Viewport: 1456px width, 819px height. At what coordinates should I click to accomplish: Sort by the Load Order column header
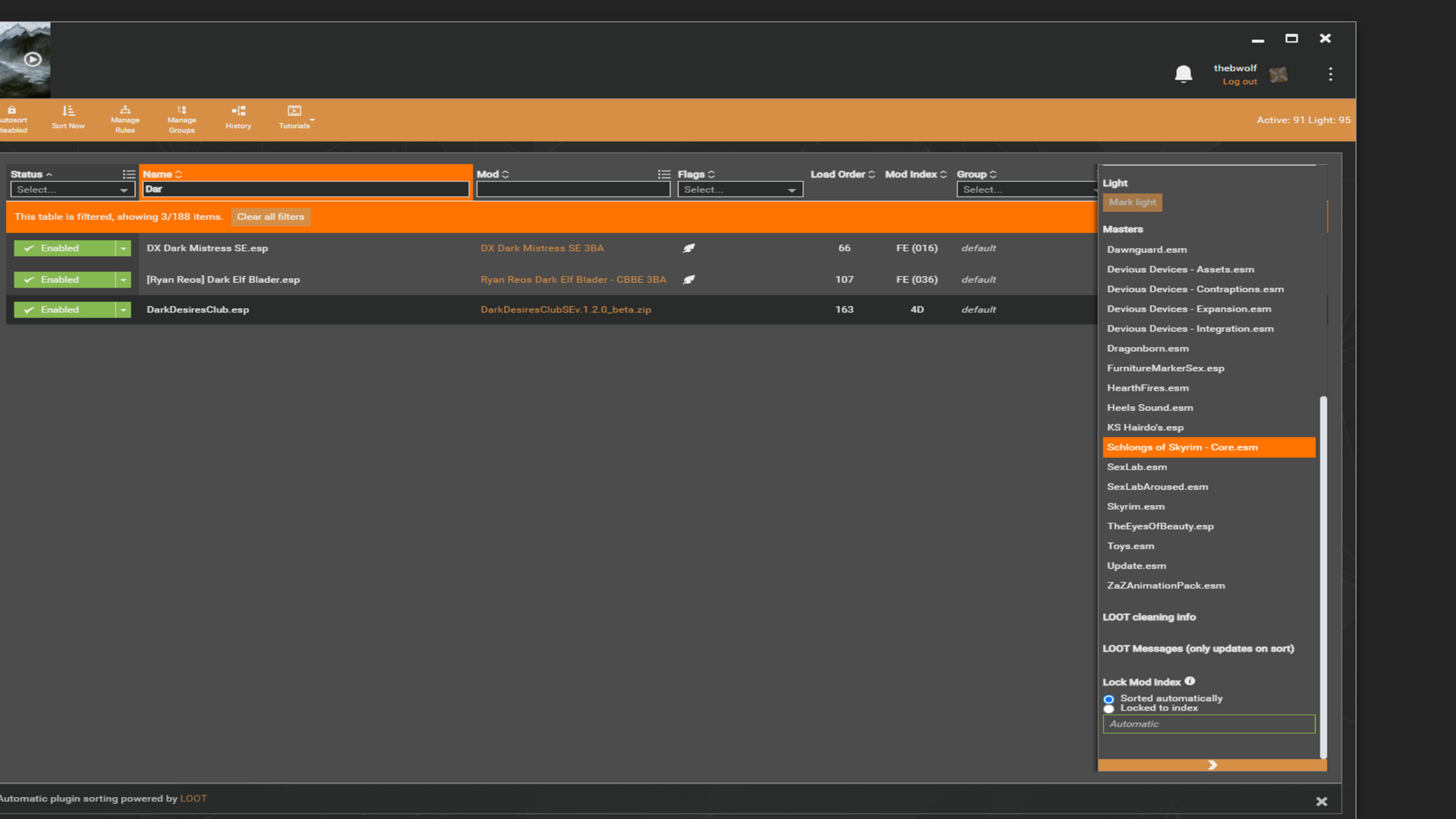[x=843, y=174]
